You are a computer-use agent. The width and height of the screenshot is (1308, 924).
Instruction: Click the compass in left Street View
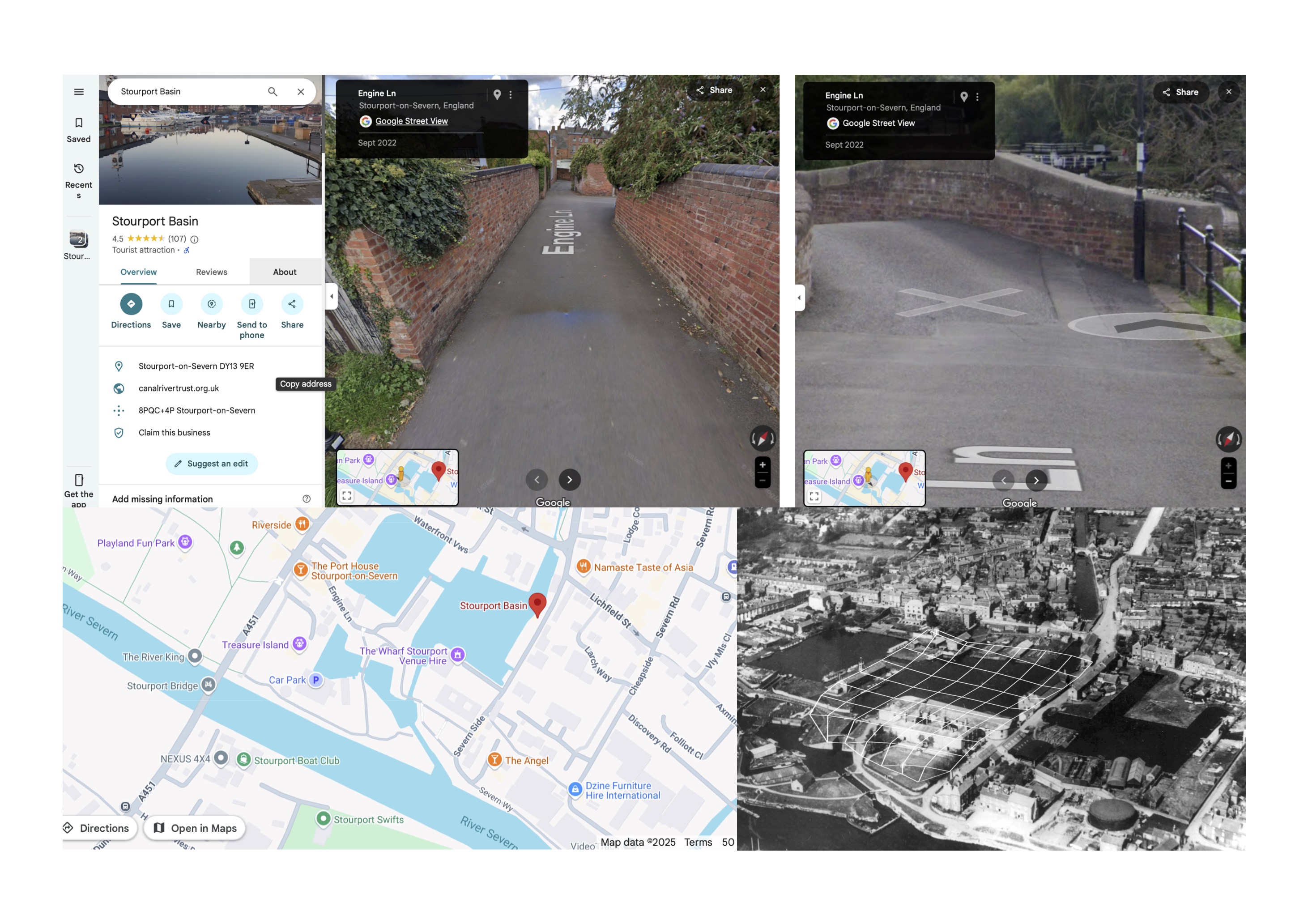762,438
